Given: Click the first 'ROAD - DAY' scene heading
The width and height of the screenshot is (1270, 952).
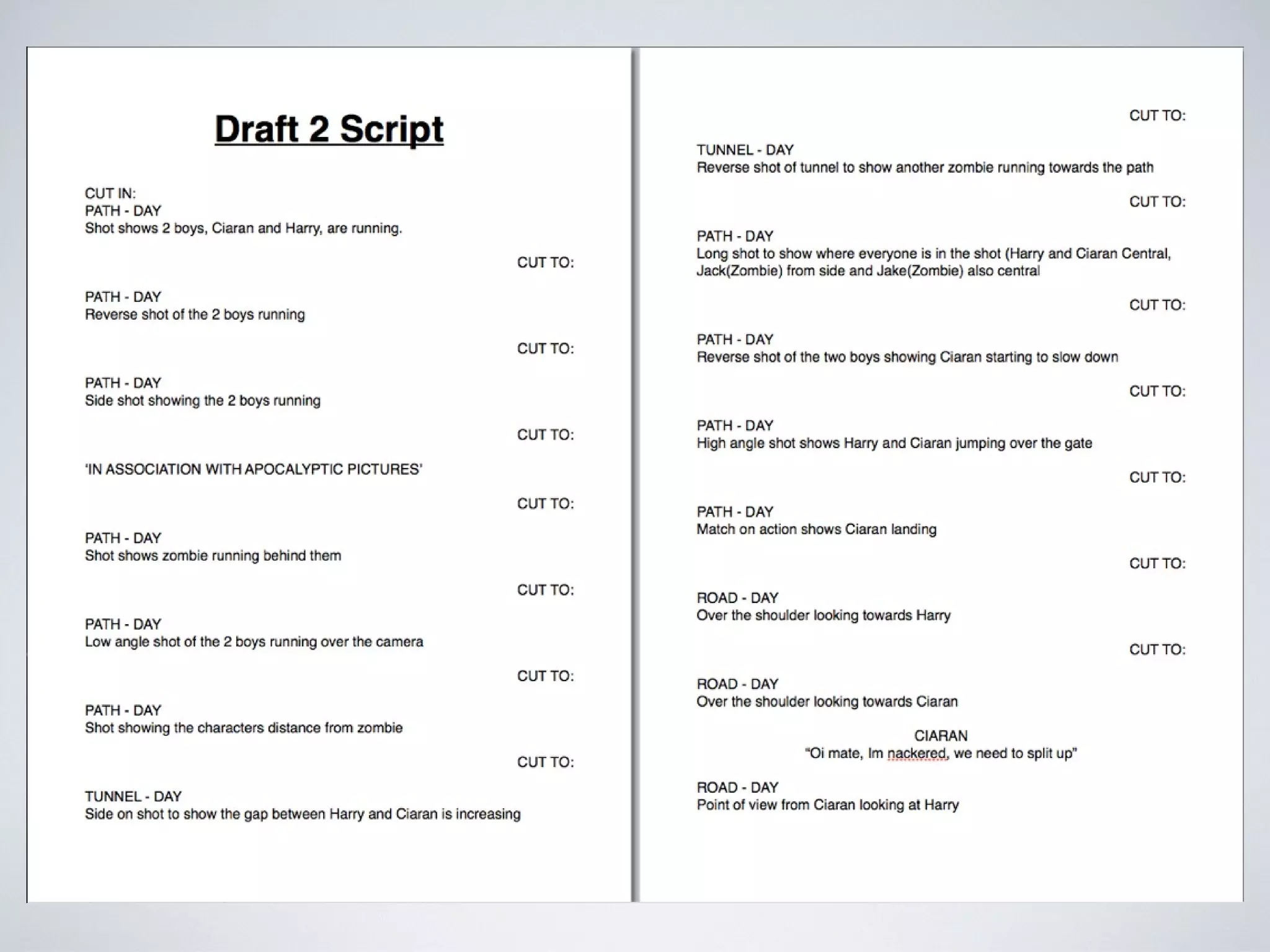Looking at the screenshot, I should pyautogui.click(x=737, y=598).
